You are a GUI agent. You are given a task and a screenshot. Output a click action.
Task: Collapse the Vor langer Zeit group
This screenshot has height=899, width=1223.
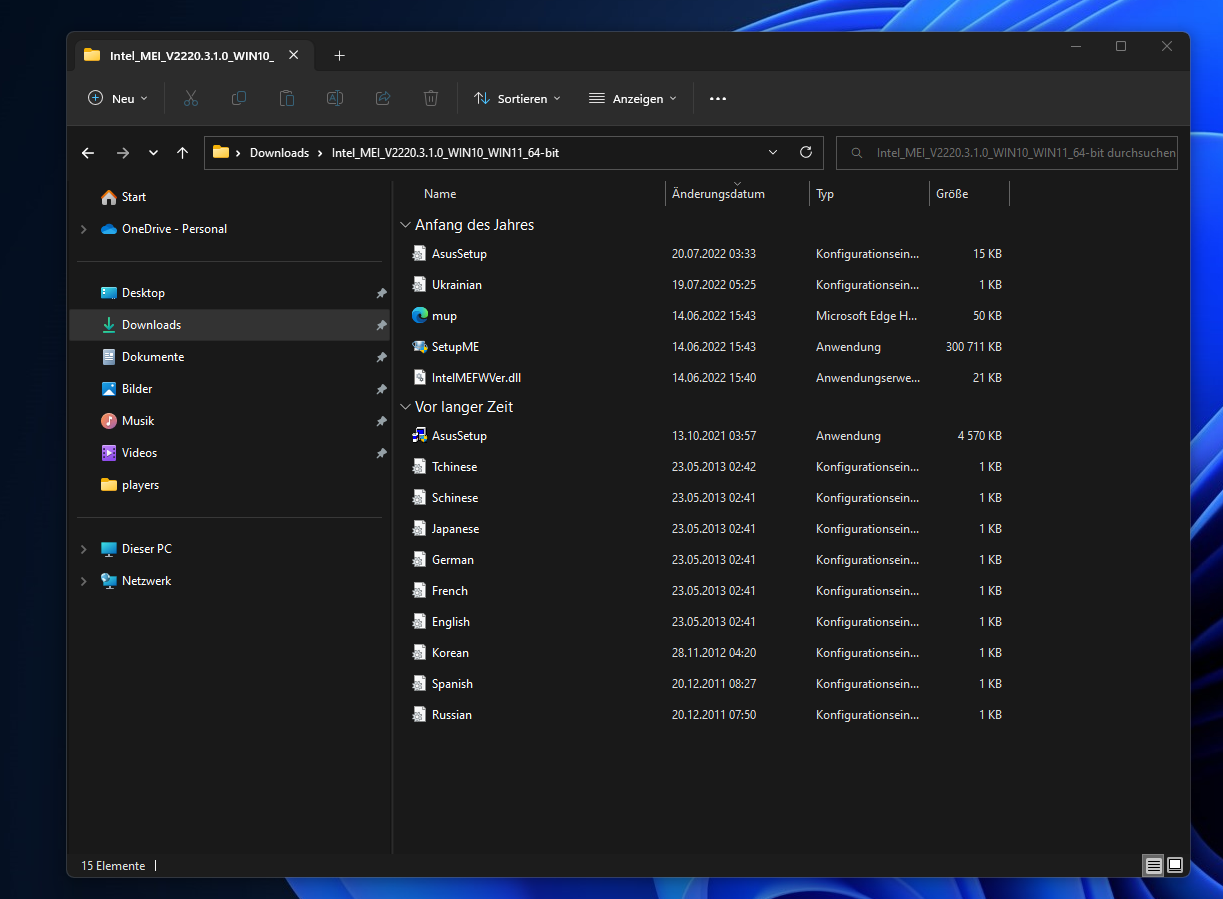click(405, 407)
